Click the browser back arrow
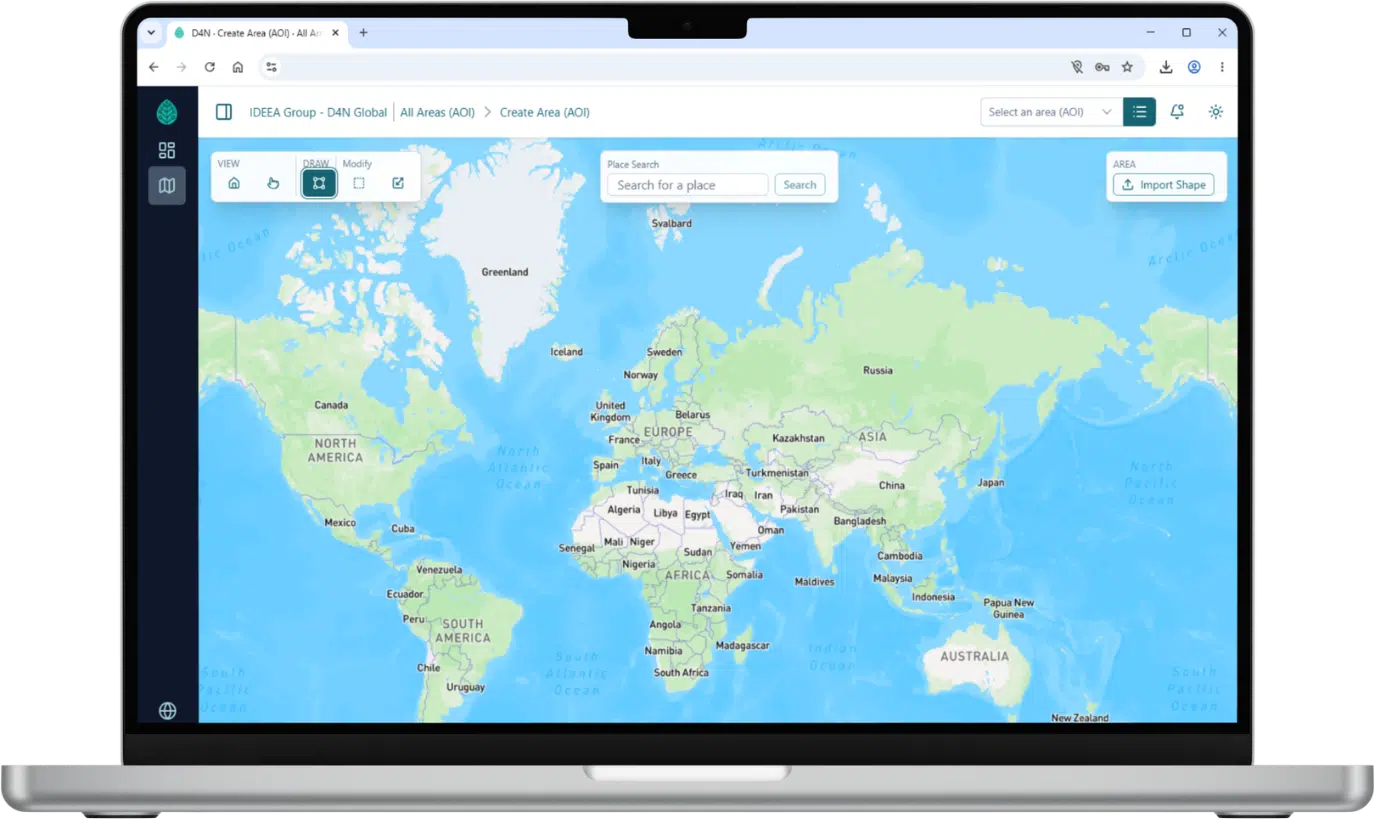This screenshot has width=1375, height=819. [x=153, y=67]
